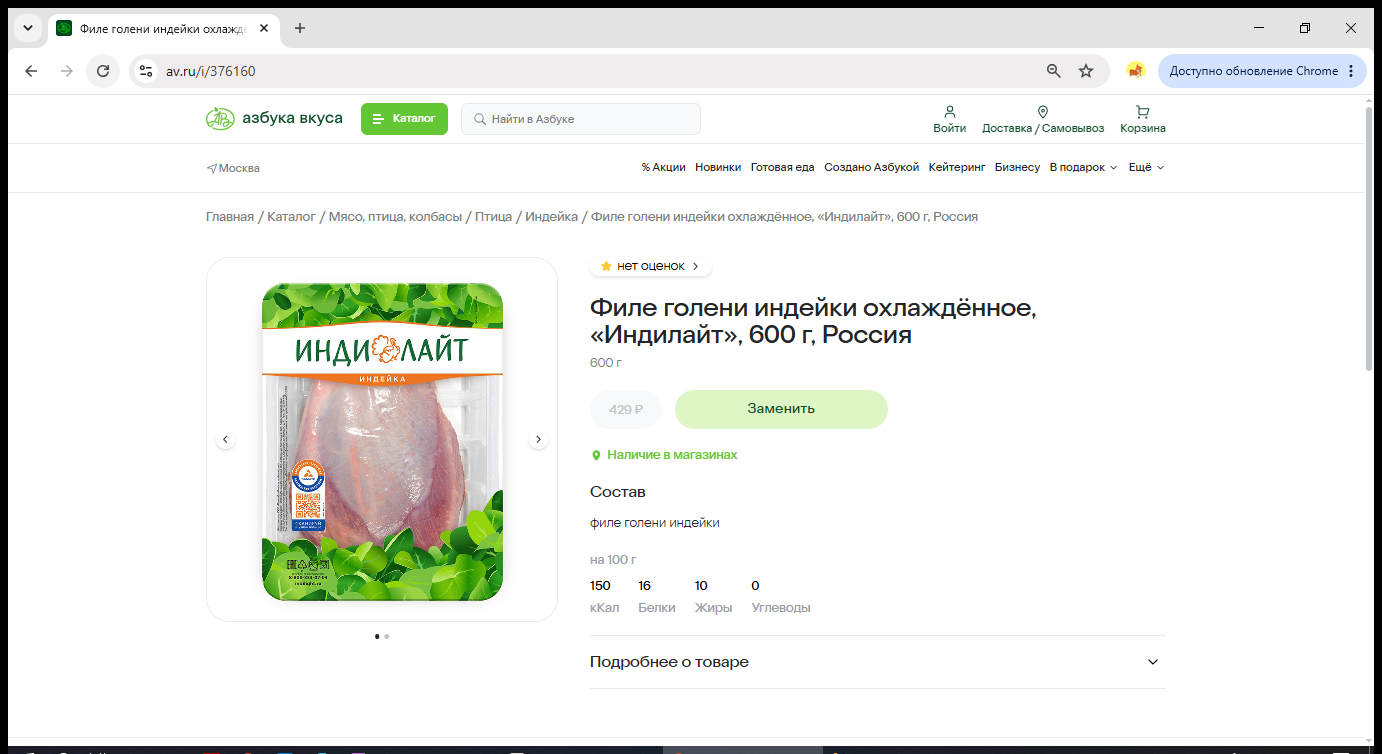
Task: Expand the В подарок dropdown
Action: (1083, 167)
